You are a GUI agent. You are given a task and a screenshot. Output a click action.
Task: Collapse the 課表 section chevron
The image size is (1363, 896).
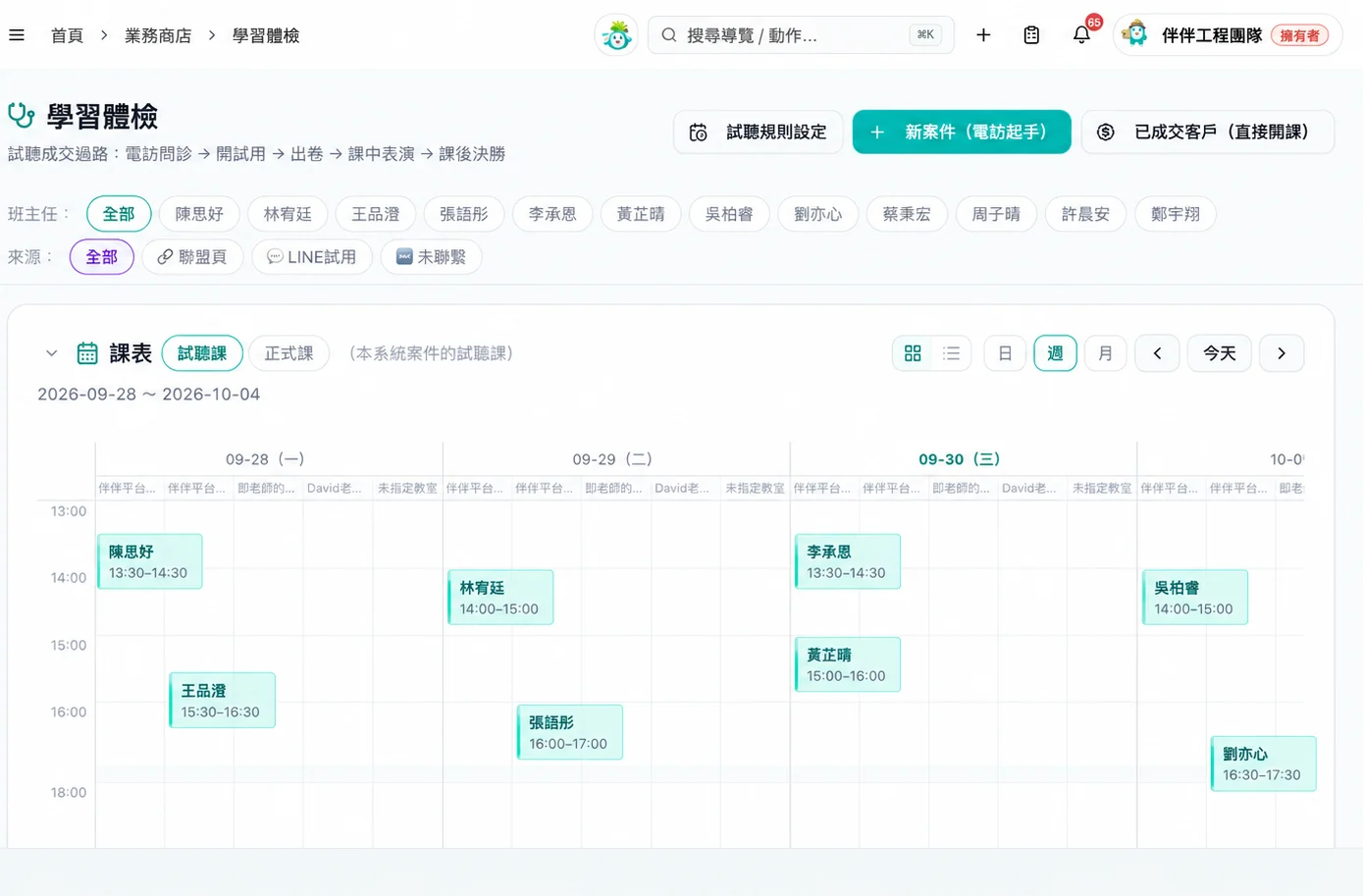coord(51,353)
